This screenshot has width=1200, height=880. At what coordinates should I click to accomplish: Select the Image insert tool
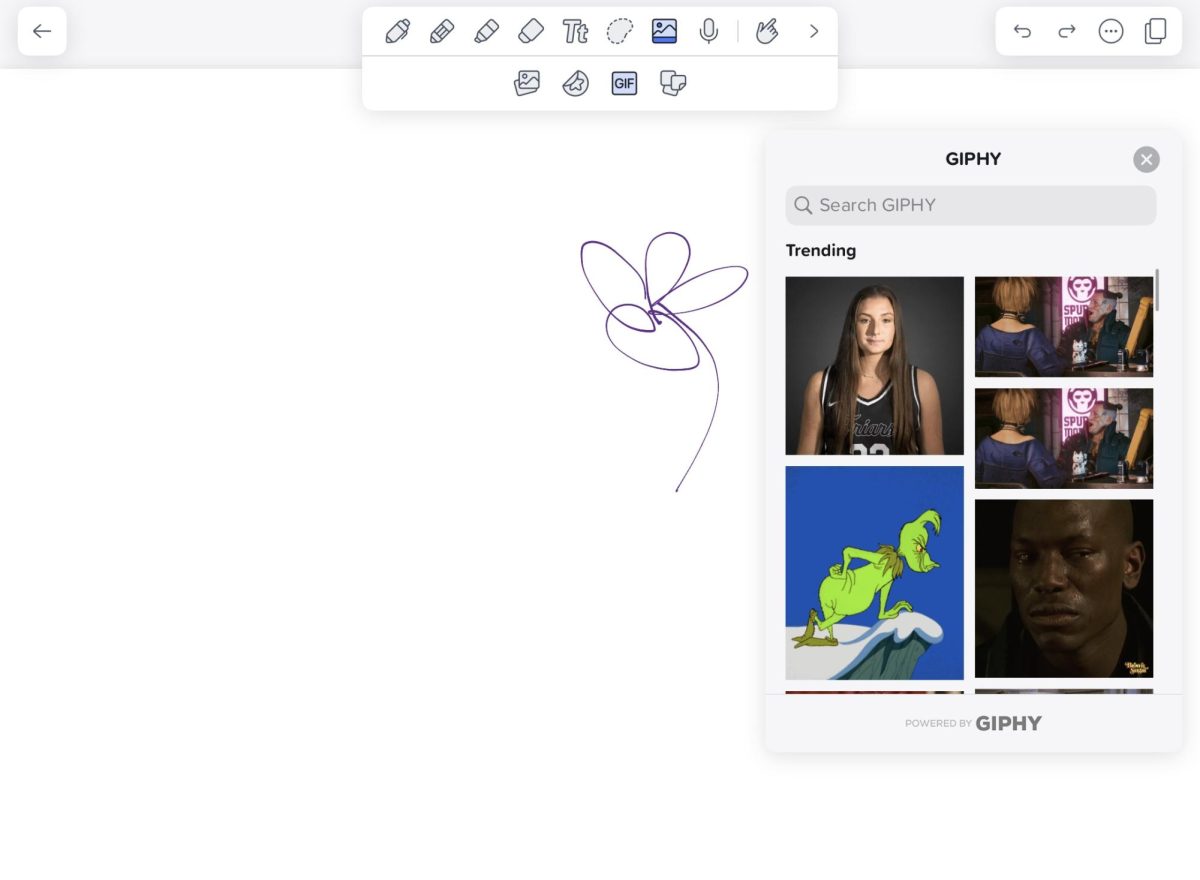point(664,31)
